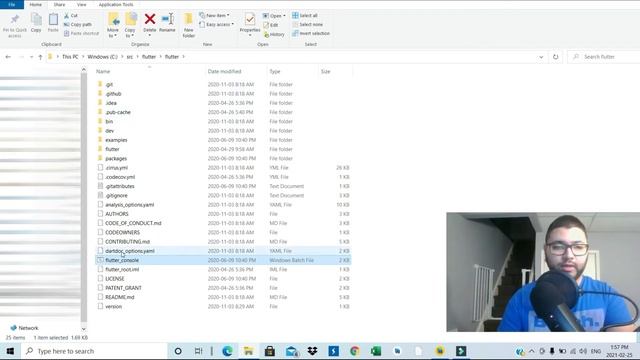Click Windows (C:) in address bar
This screenshot has height=360, width=640.
(102, 57)
